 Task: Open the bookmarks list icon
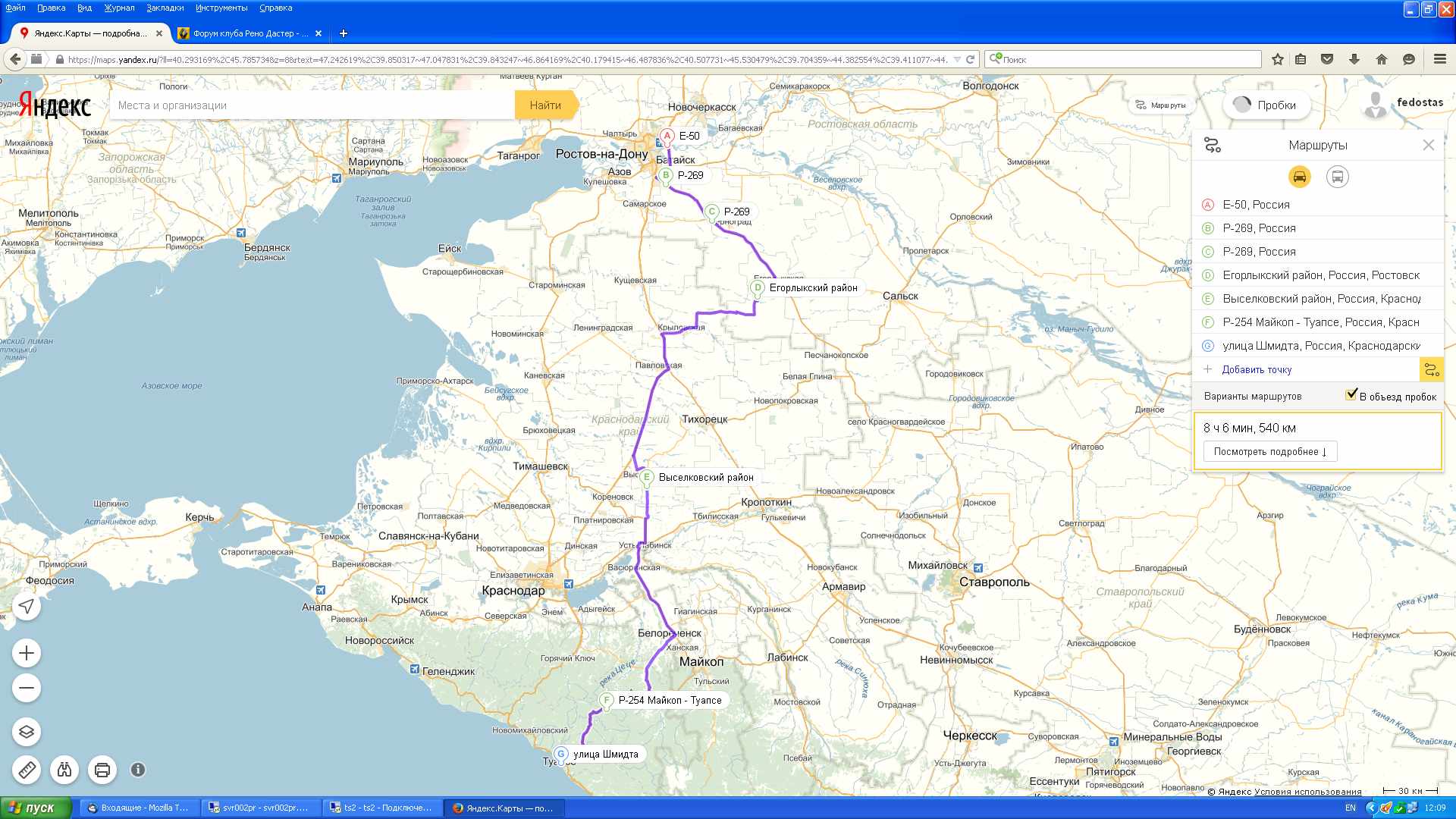pyautogui.click(x=1301, y=59)
